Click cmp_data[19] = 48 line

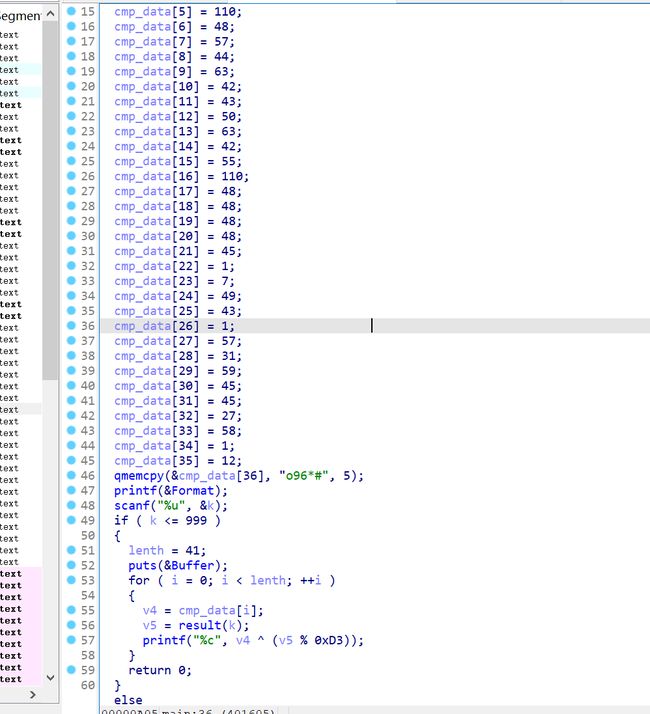[178, 221]
